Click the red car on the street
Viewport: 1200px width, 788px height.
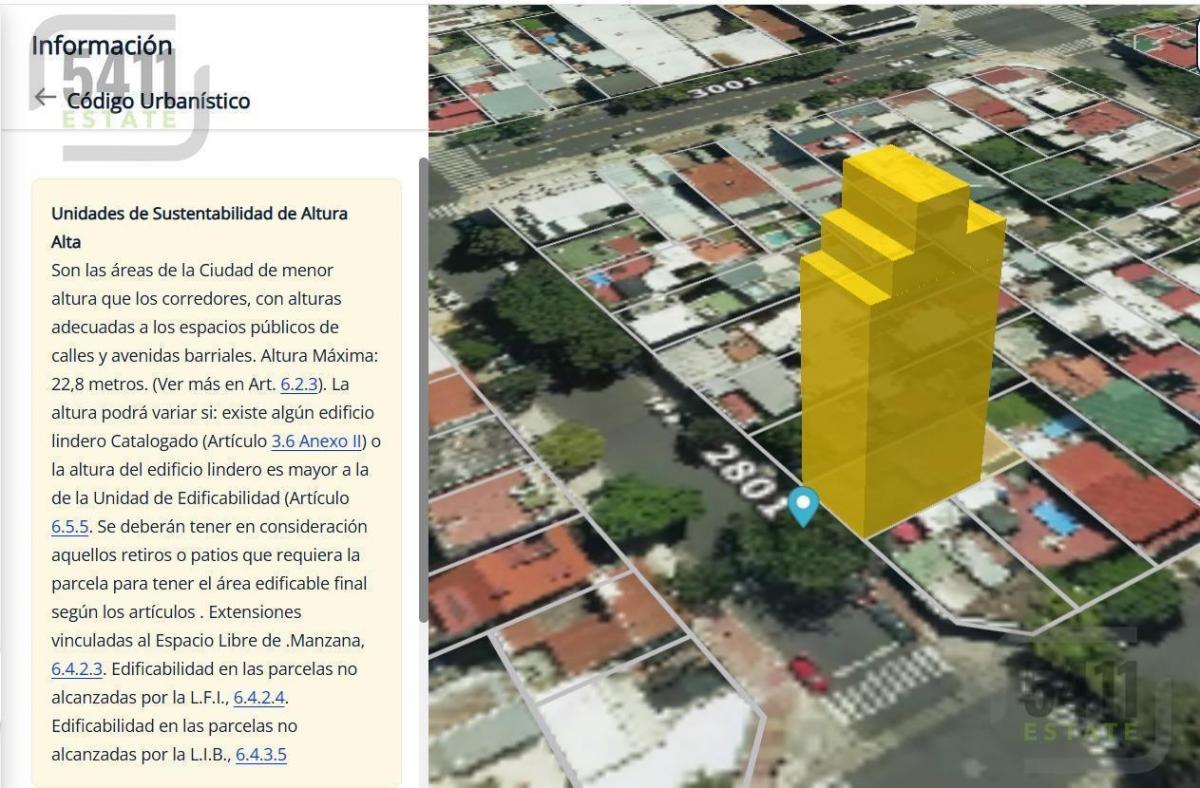click(x=808, y=673)
